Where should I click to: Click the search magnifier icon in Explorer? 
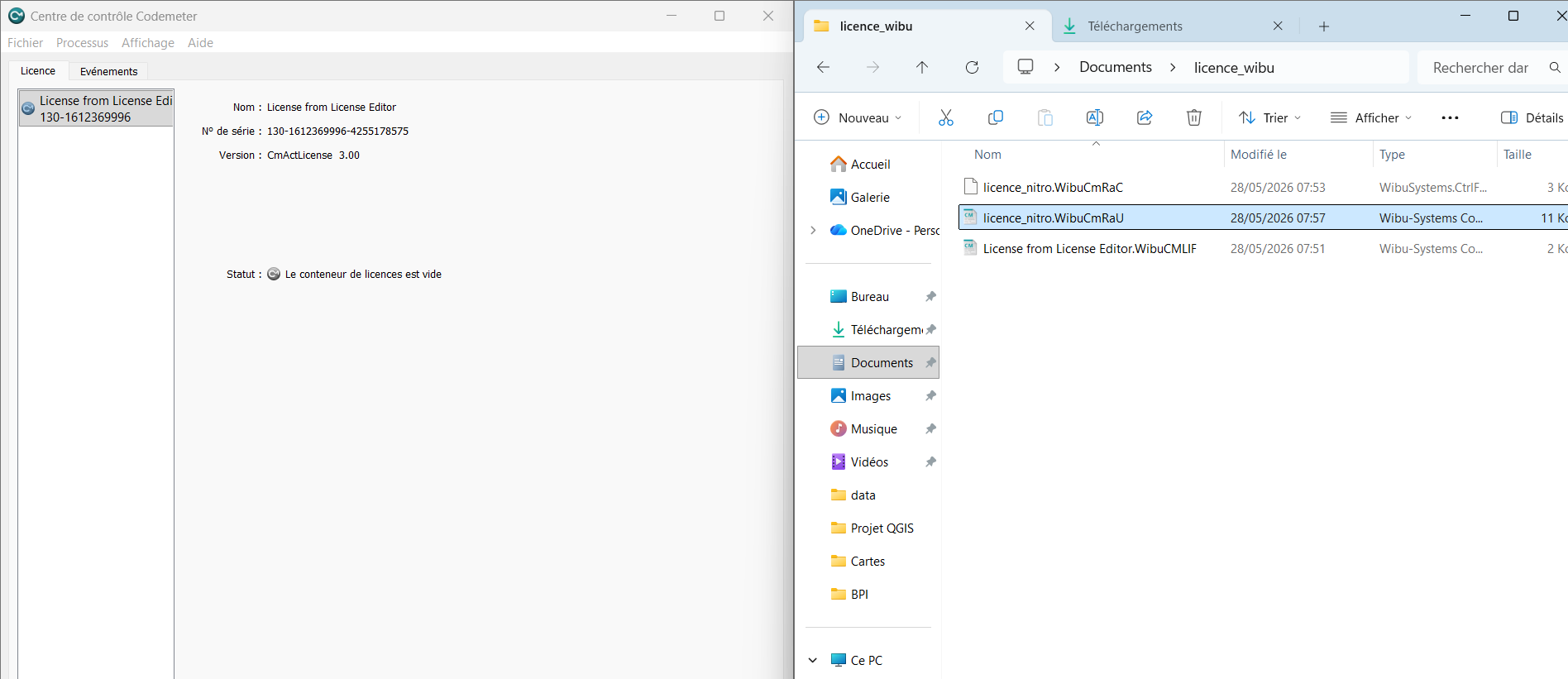tap(1555, 67)
